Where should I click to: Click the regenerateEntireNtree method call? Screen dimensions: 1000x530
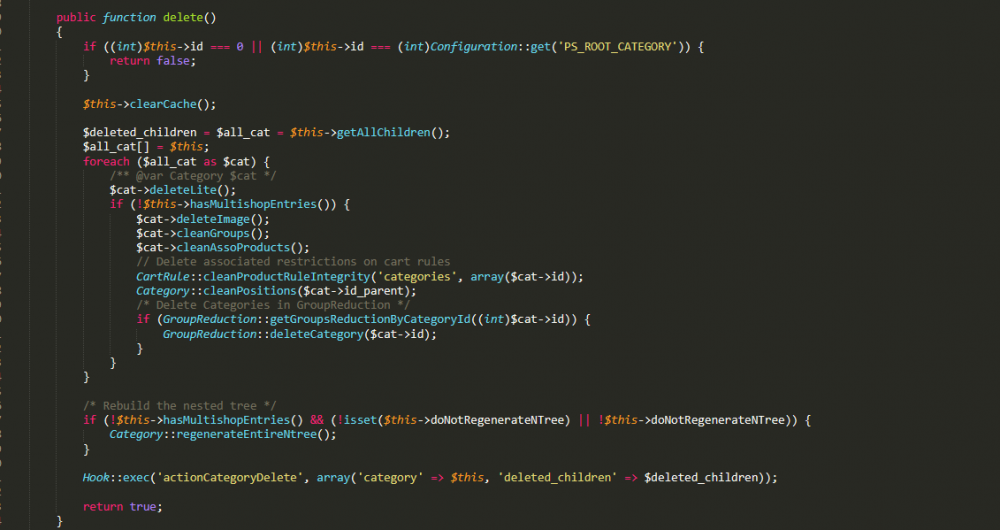coord(246,434)
